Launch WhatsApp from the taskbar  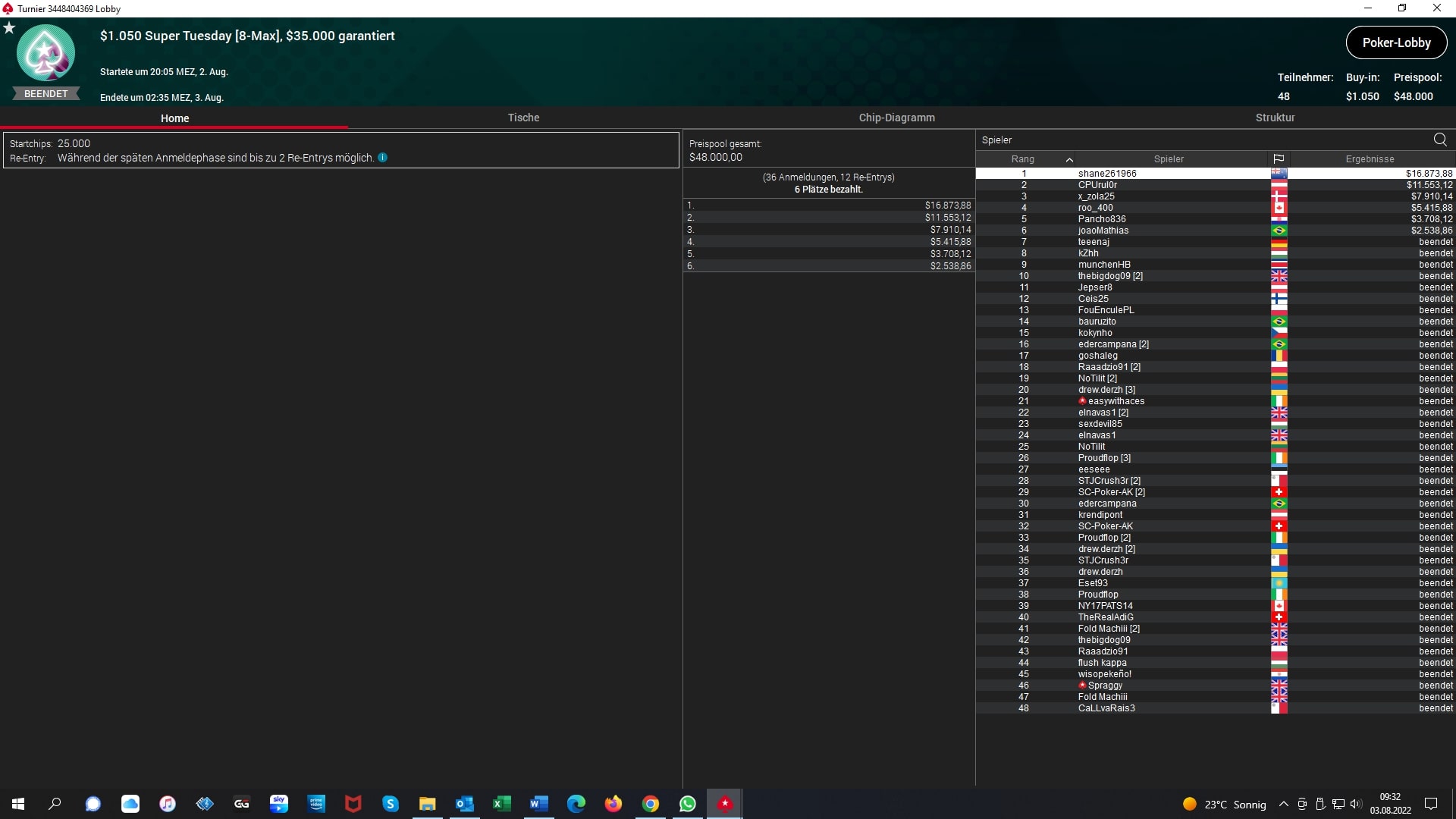(688, 804)
